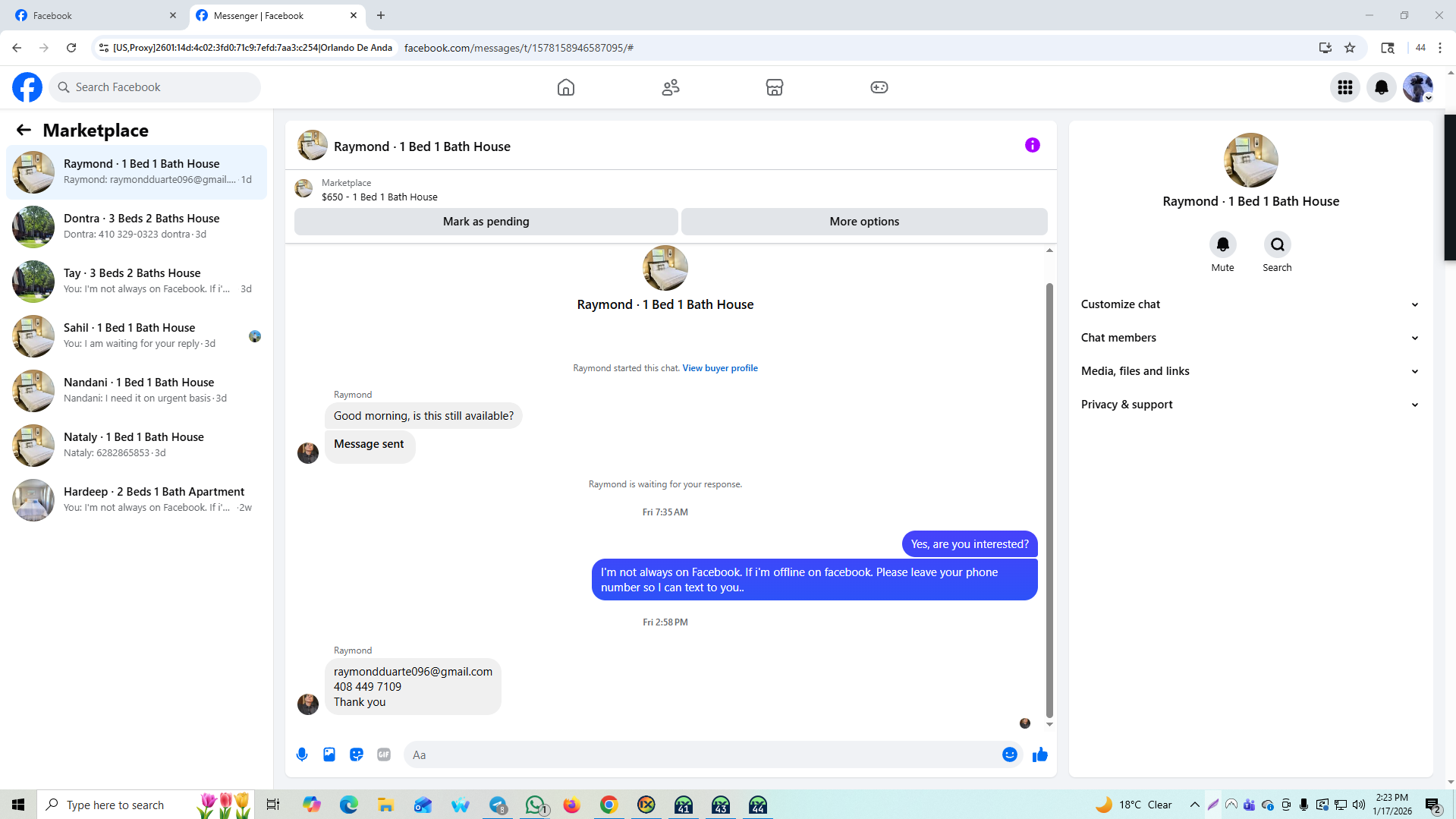Search in conversation with the magnifier icon

click(1277, 244)
